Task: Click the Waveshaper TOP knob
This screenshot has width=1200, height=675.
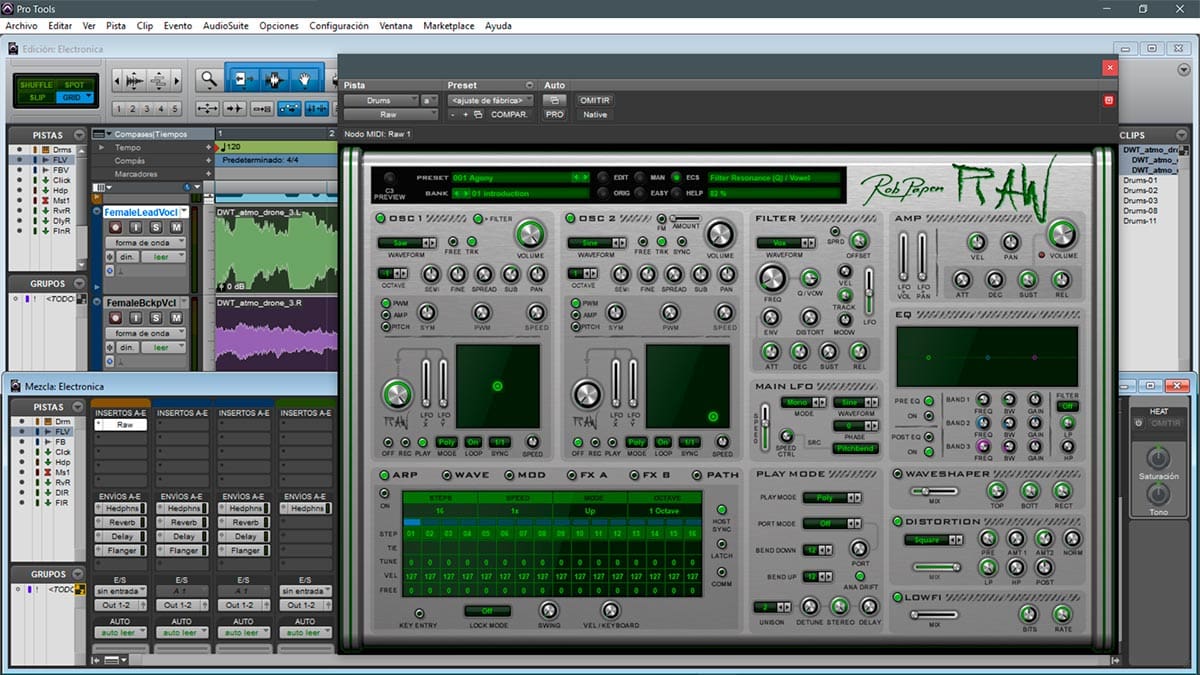Action: [996, 490]
